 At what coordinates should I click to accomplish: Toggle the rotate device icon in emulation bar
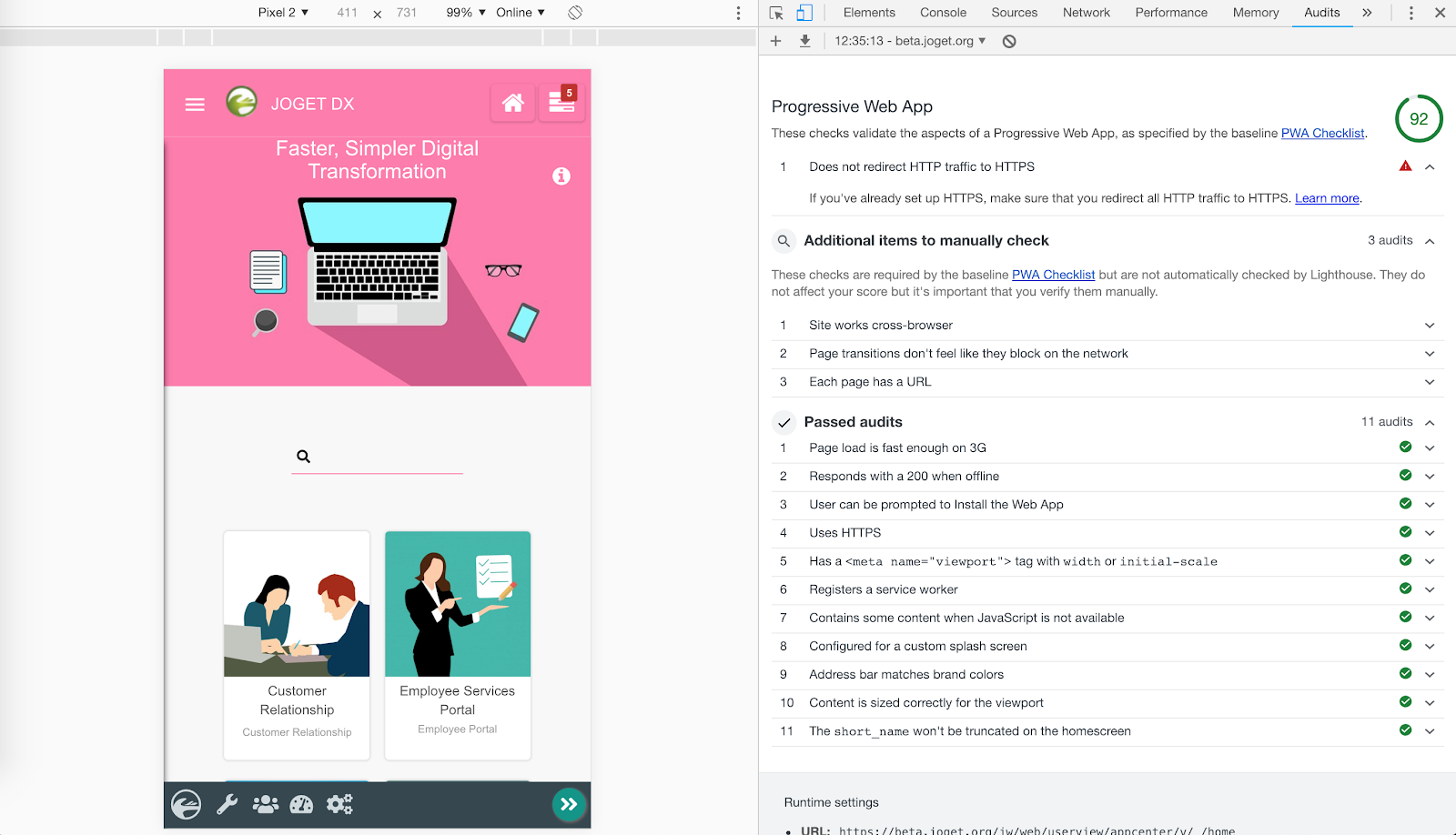point(575,13)
